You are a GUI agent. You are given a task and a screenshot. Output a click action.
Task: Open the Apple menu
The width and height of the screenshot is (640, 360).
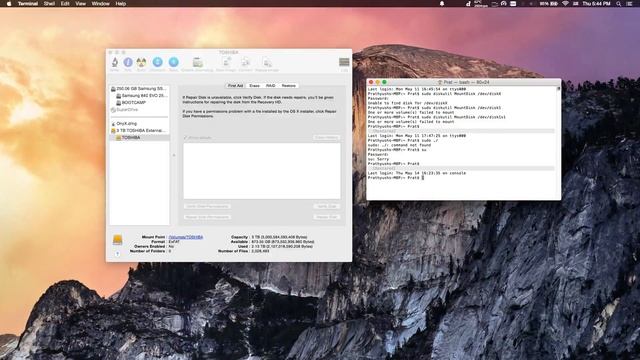point(9,4)
